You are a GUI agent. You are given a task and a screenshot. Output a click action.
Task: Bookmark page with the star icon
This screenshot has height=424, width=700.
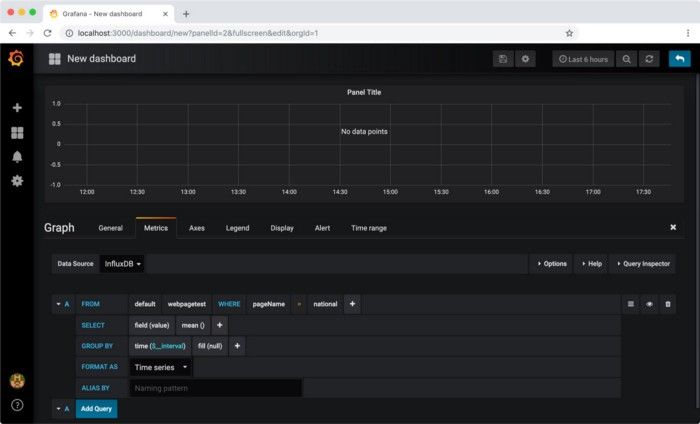click(x=569, y=33)
